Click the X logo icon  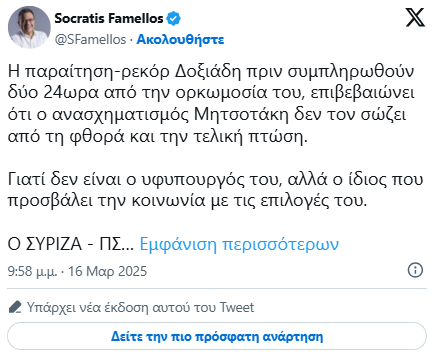coord(415,18)
